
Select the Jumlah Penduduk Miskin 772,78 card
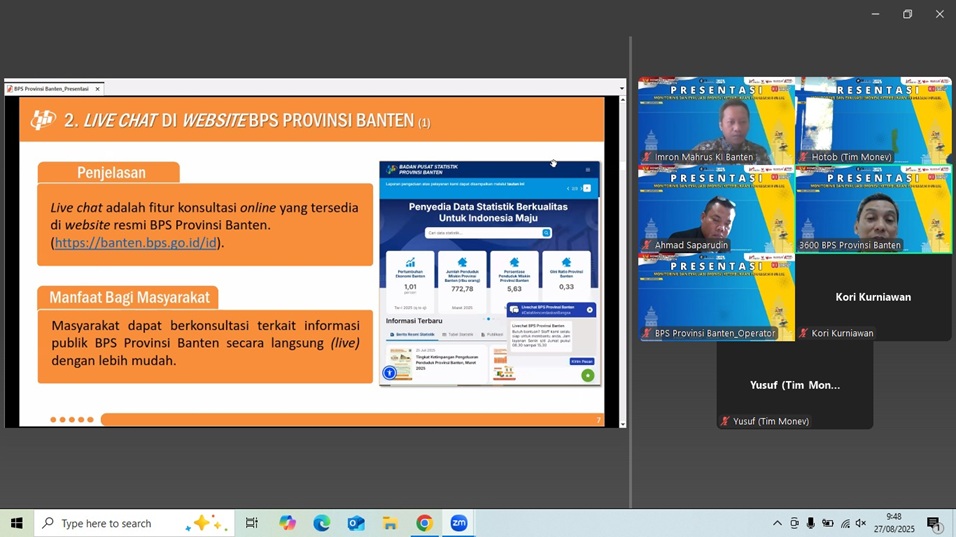462,282
